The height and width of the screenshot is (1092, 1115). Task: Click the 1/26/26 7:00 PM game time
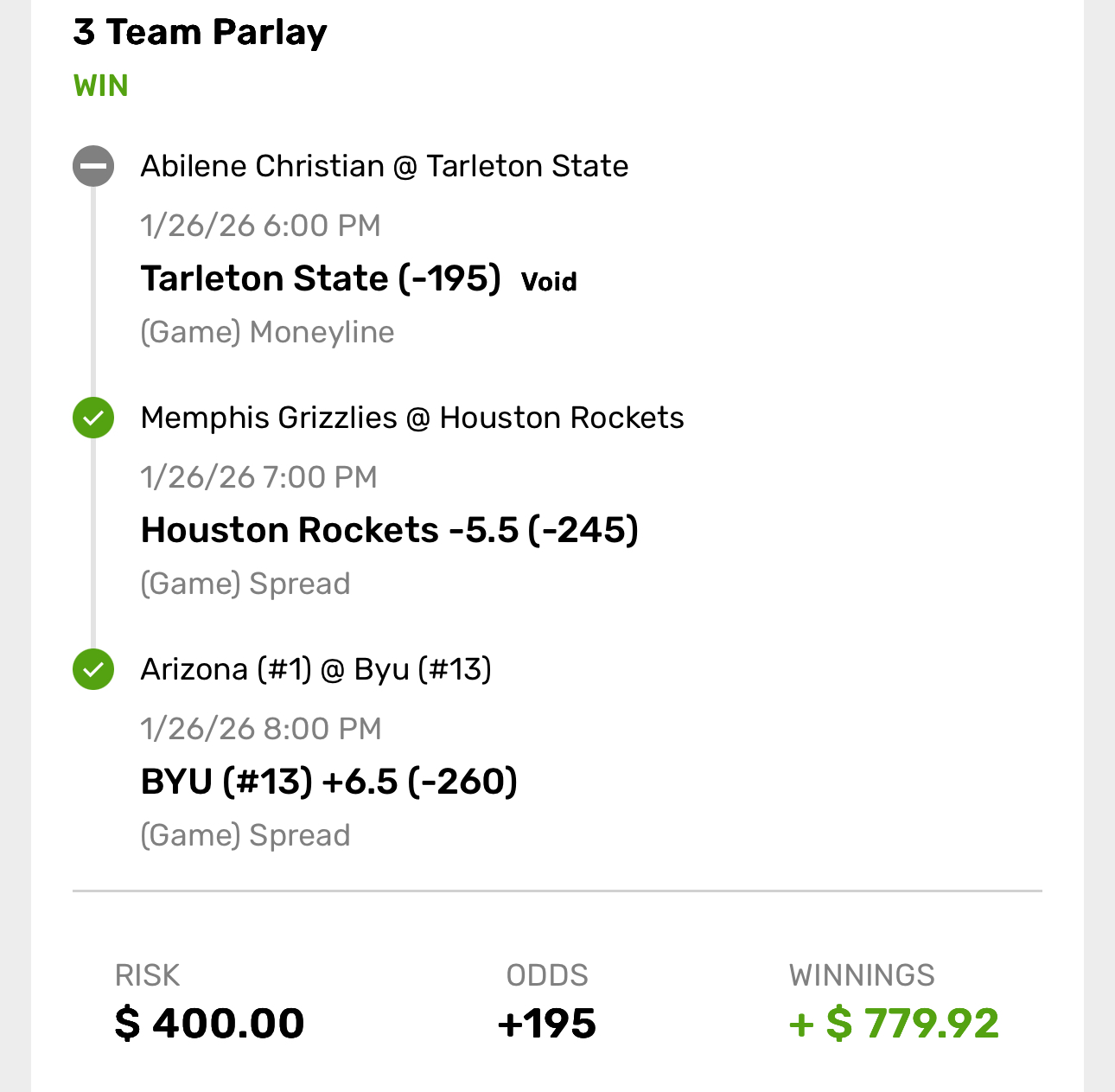259,477
